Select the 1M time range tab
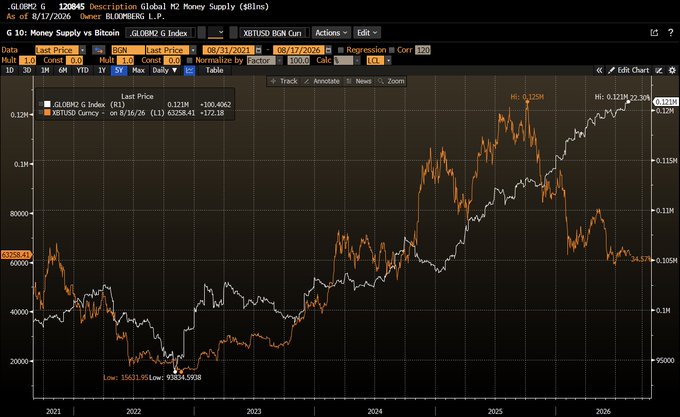Viewport: 680px width, 417px height. click(x=45, y=70)
